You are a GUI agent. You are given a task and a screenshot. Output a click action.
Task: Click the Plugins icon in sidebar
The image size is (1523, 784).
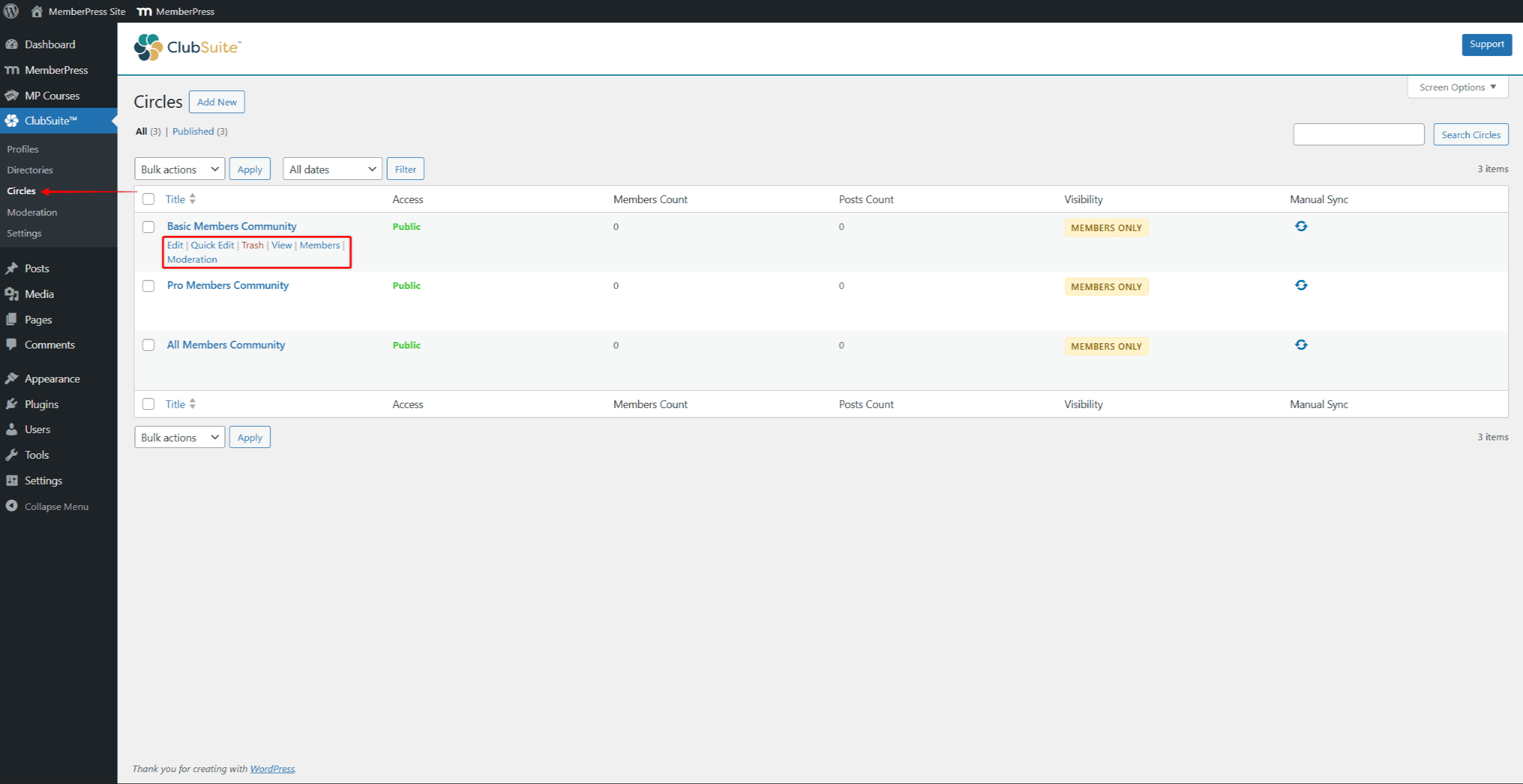pos(11,404)
